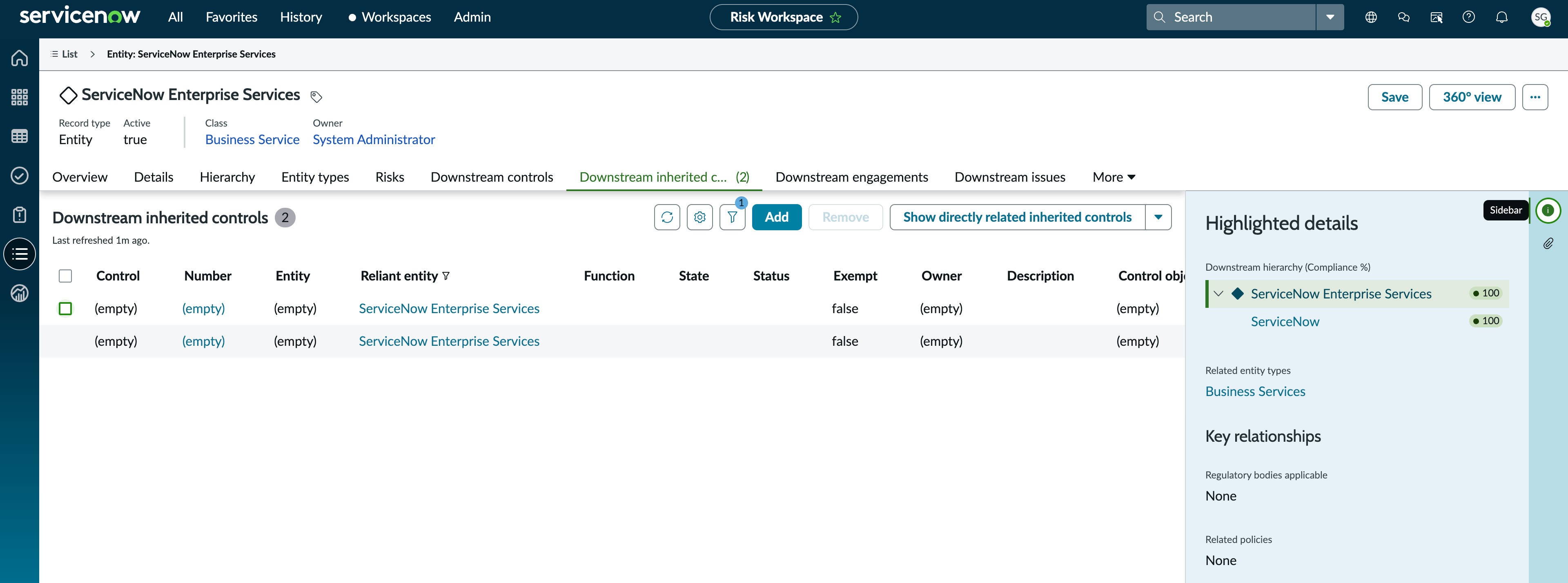The height and width of the screenshot is (583, 1568).
Task: Open the History menu
Action: point(301,17)
